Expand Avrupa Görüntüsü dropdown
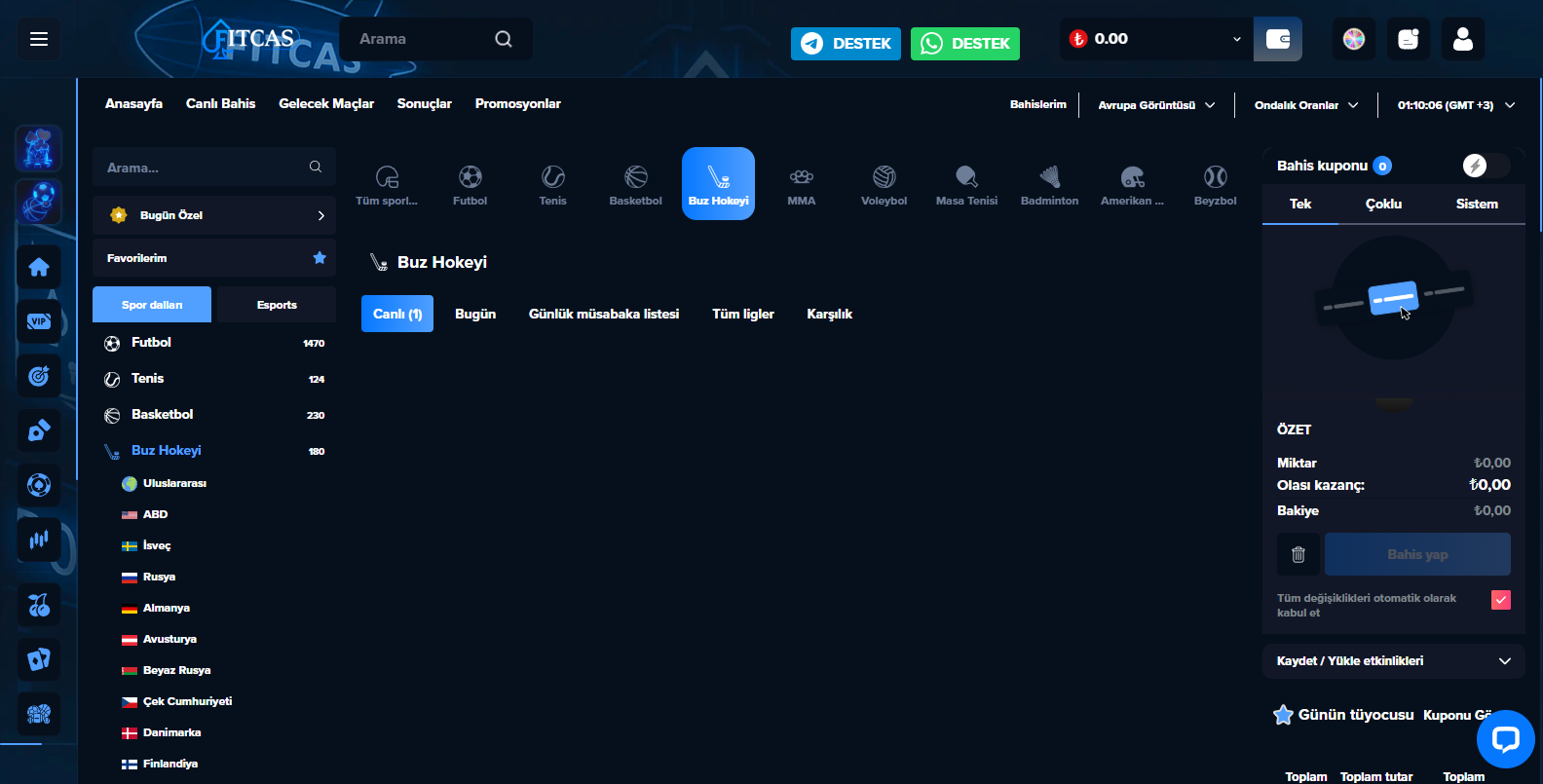 [x=1156, y=105]
